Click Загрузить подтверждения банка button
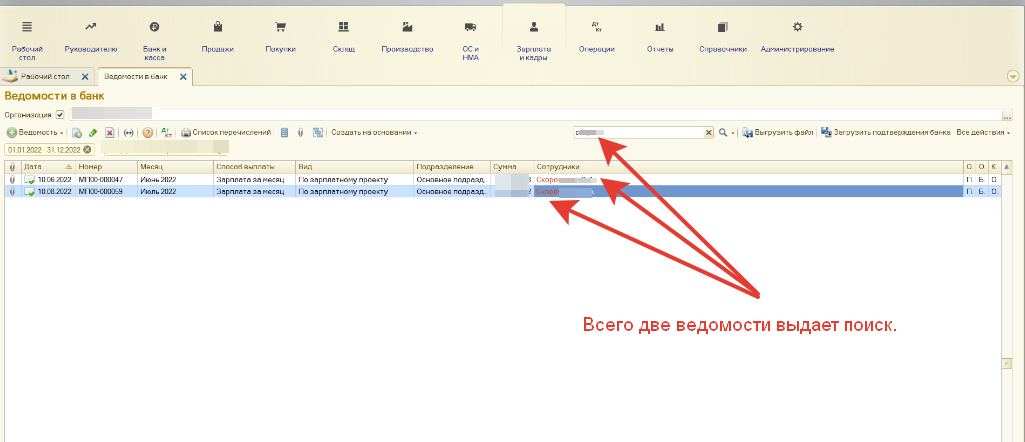This screenshot has width=1025, height=442. pyautogui.click(x=885, y=132)
